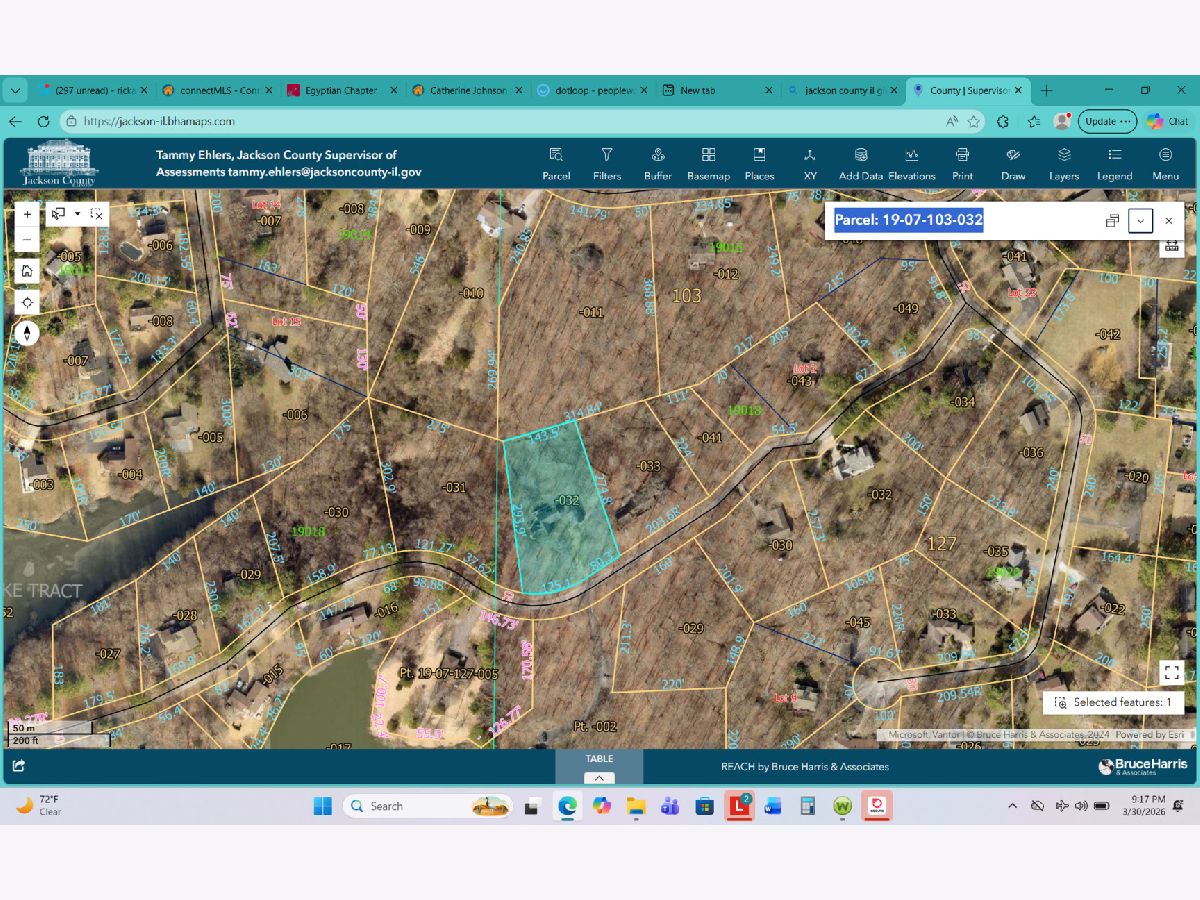Open the Menu in the toolbar
1200x900 pixels.
click(x=1165, y=163)
